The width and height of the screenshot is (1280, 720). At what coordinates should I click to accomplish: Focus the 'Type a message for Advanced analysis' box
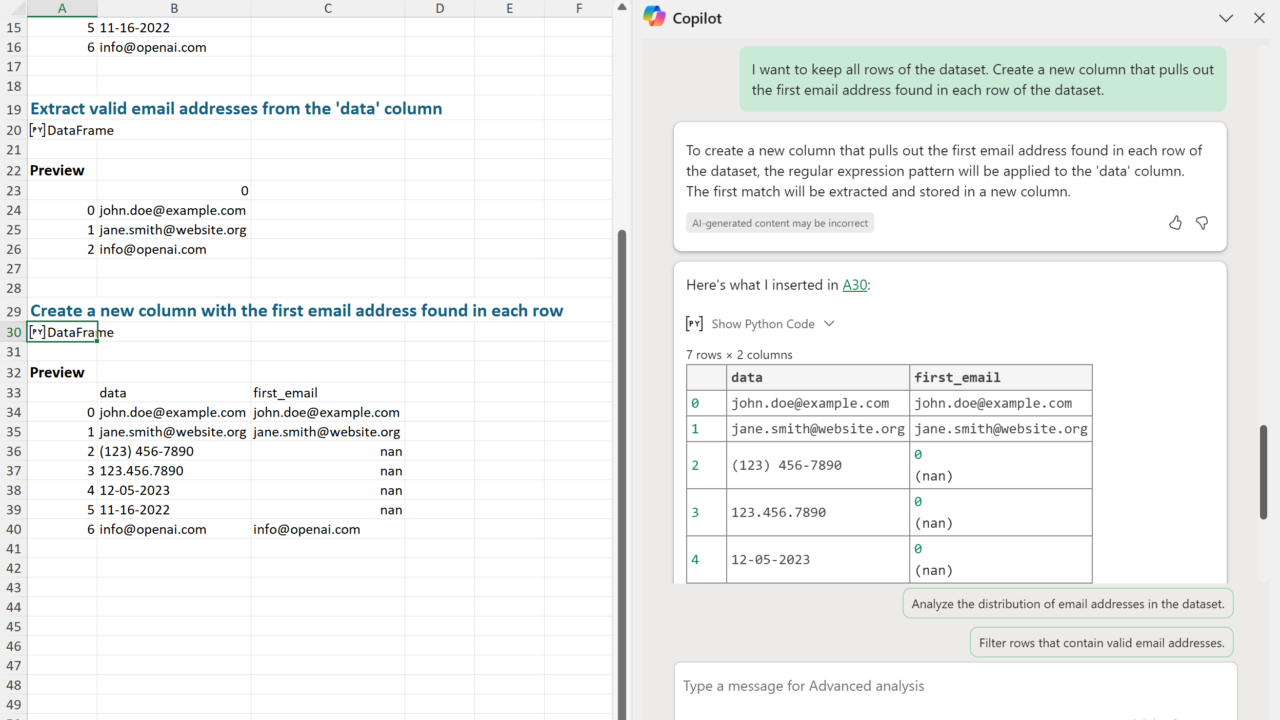coord(955,686)
